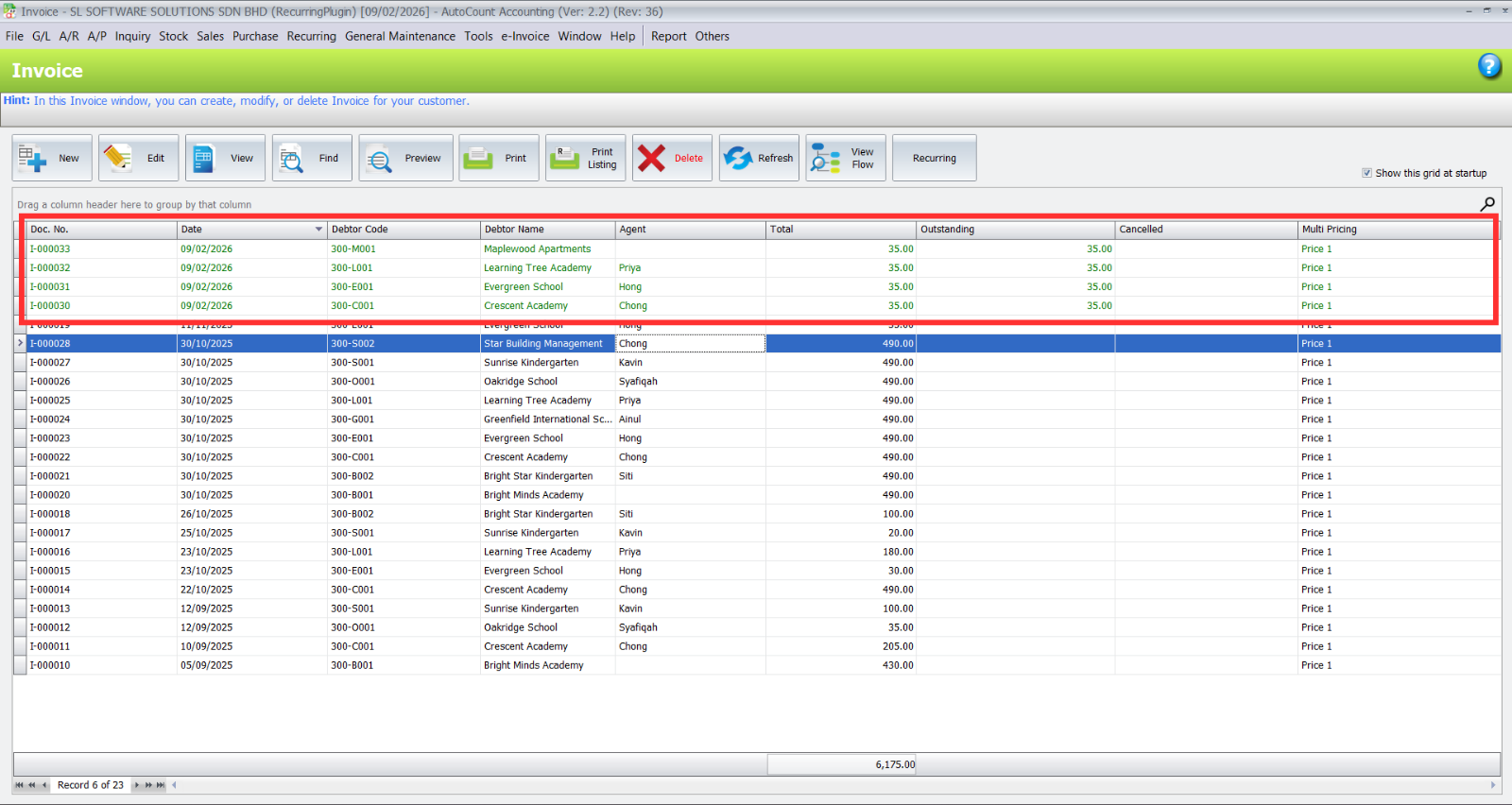Click Greenfield International Sc... debtor cell
Screen dimensions: 1512x805
pos(548,419)
